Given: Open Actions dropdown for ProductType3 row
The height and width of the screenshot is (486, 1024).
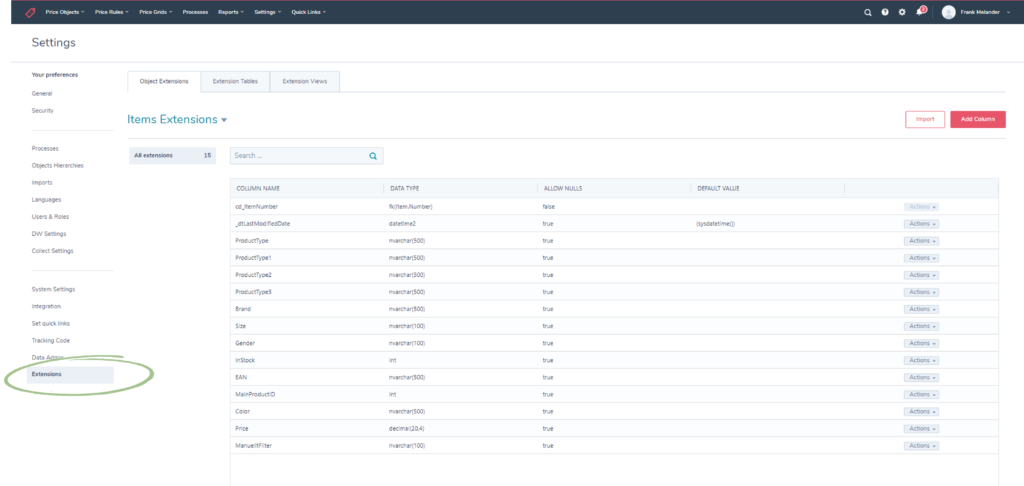Looking at the screenshot, I should [921, 292].
